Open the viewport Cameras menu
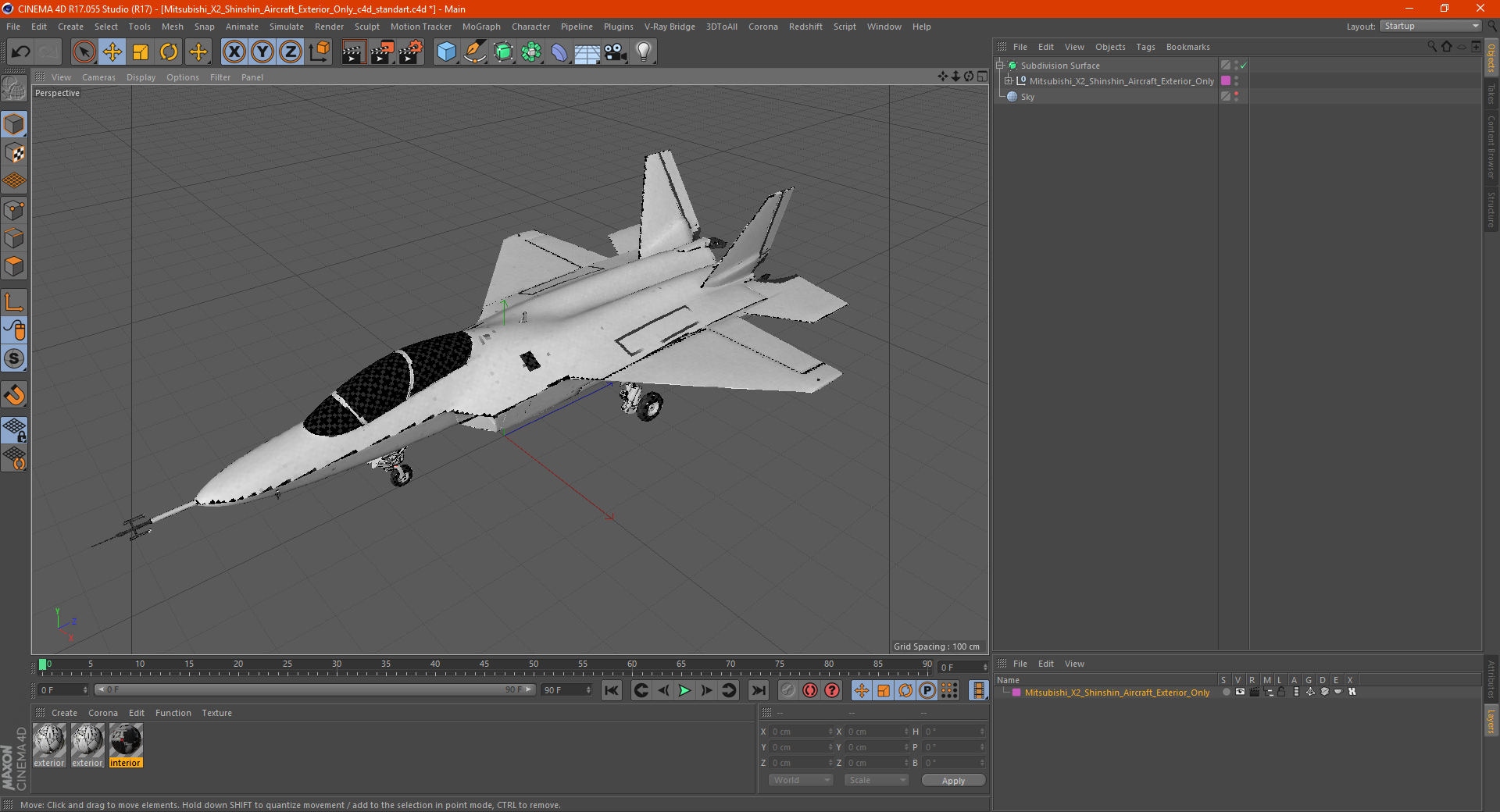This screenshot has width=1500, height=812. 98,77
